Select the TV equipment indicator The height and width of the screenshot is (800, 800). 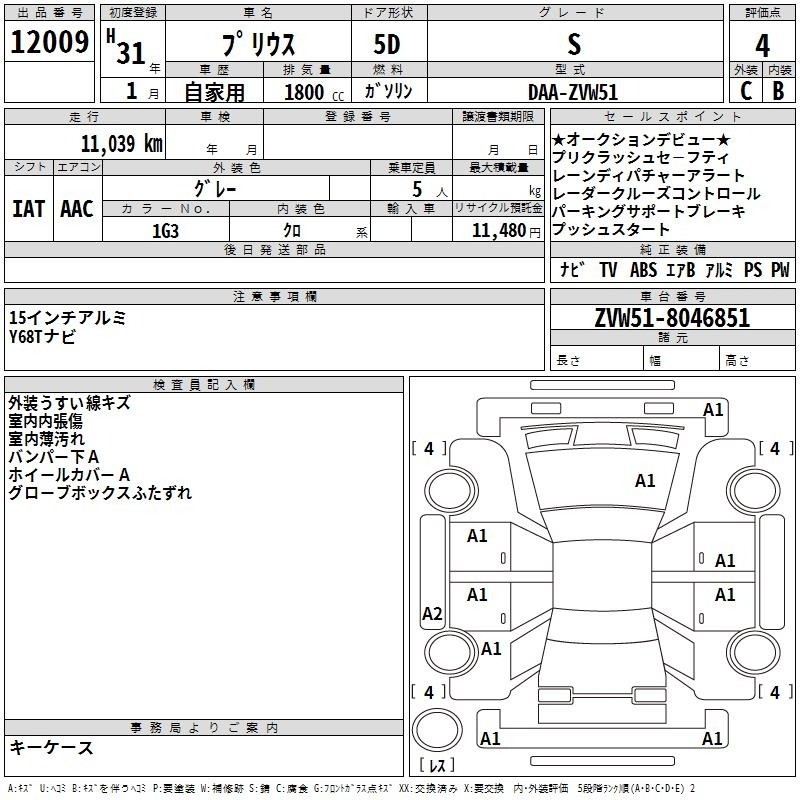(x=608, y=270)
